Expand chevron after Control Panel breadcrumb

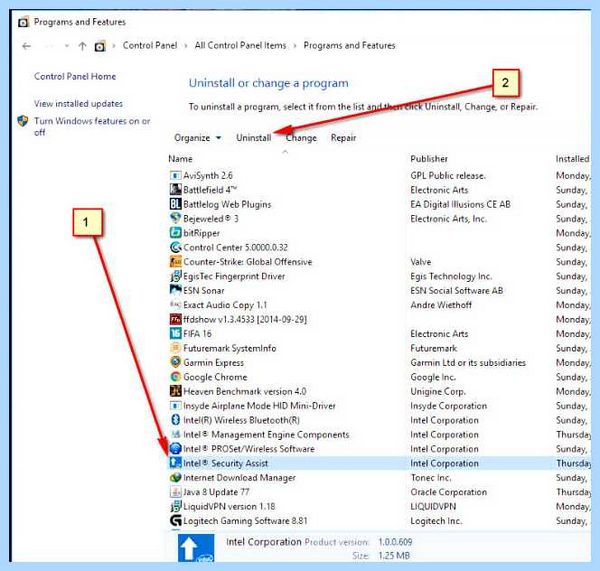pyautogui.click(x=186, y=46)
